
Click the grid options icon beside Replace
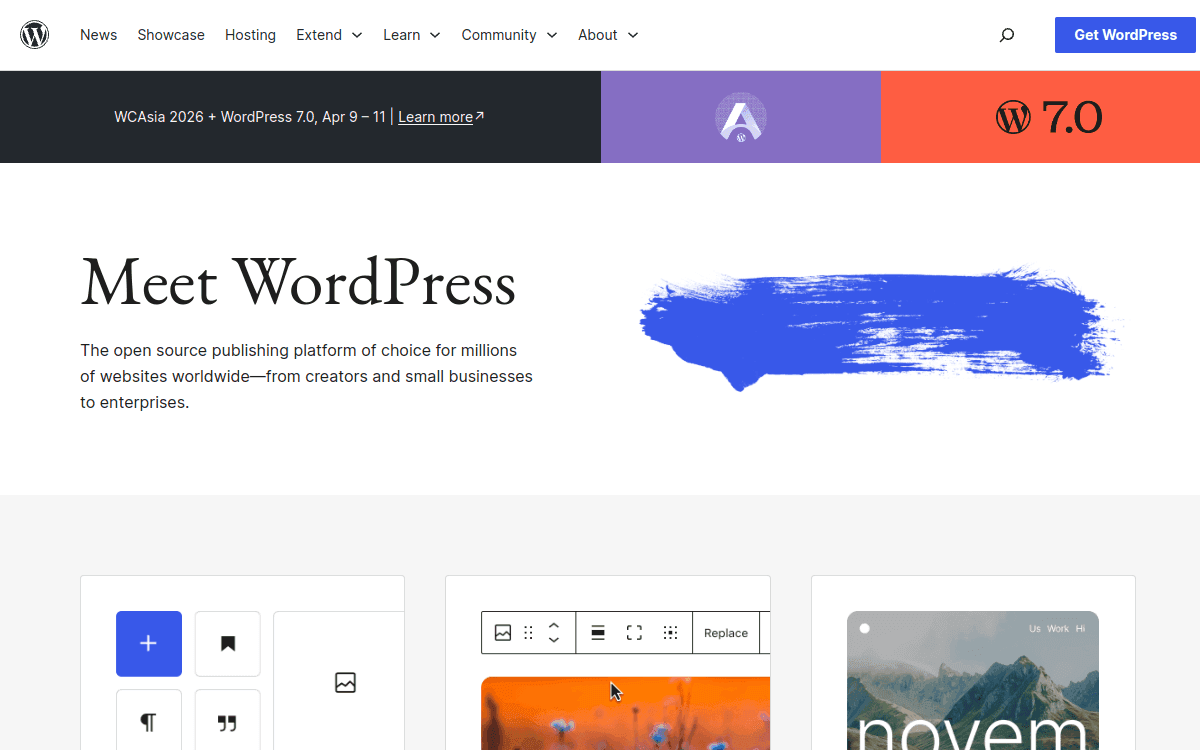(x=668, y=632)
